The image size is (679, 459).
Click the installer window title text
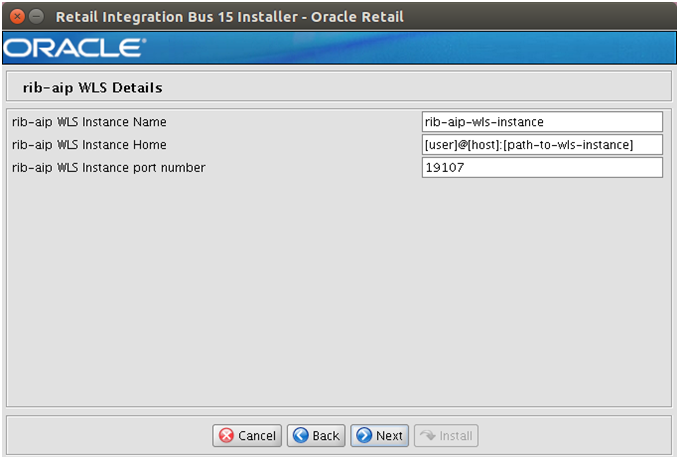pyautogui.click(x=230, y=17)
